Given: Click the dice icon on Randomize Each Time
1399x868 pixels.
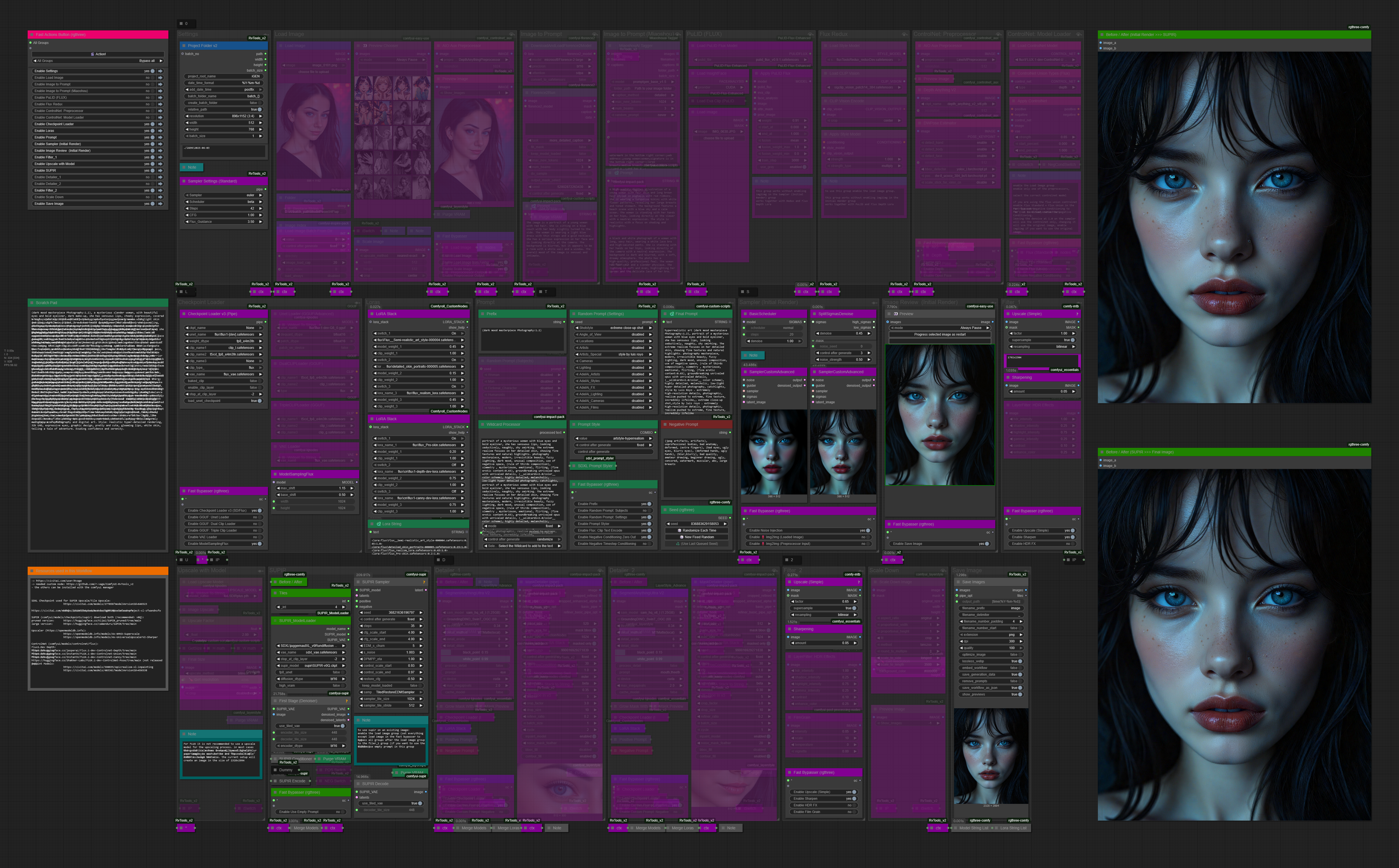Looking at the screenshot, I should click(679, 530).
